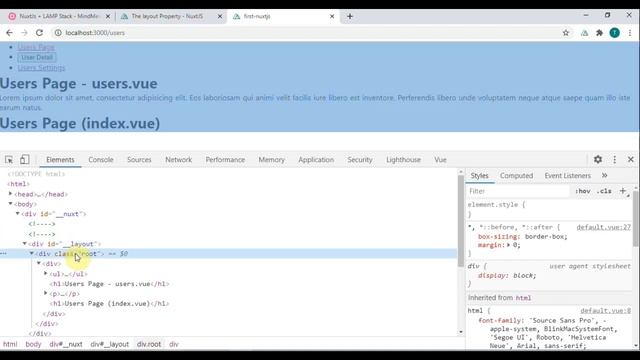Switch to the Nuxtjs LAMP Stack tab
This screenshot has height=360, width=640.
[59, 16]
